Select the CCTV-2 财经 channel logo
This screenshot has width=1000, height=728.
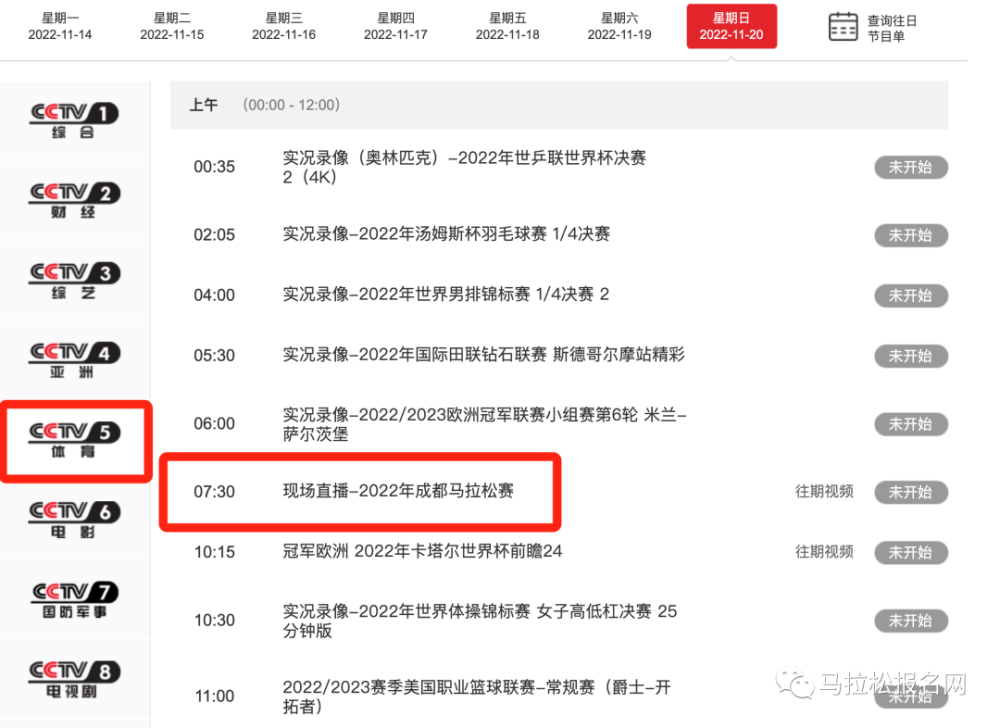[74, 200]
